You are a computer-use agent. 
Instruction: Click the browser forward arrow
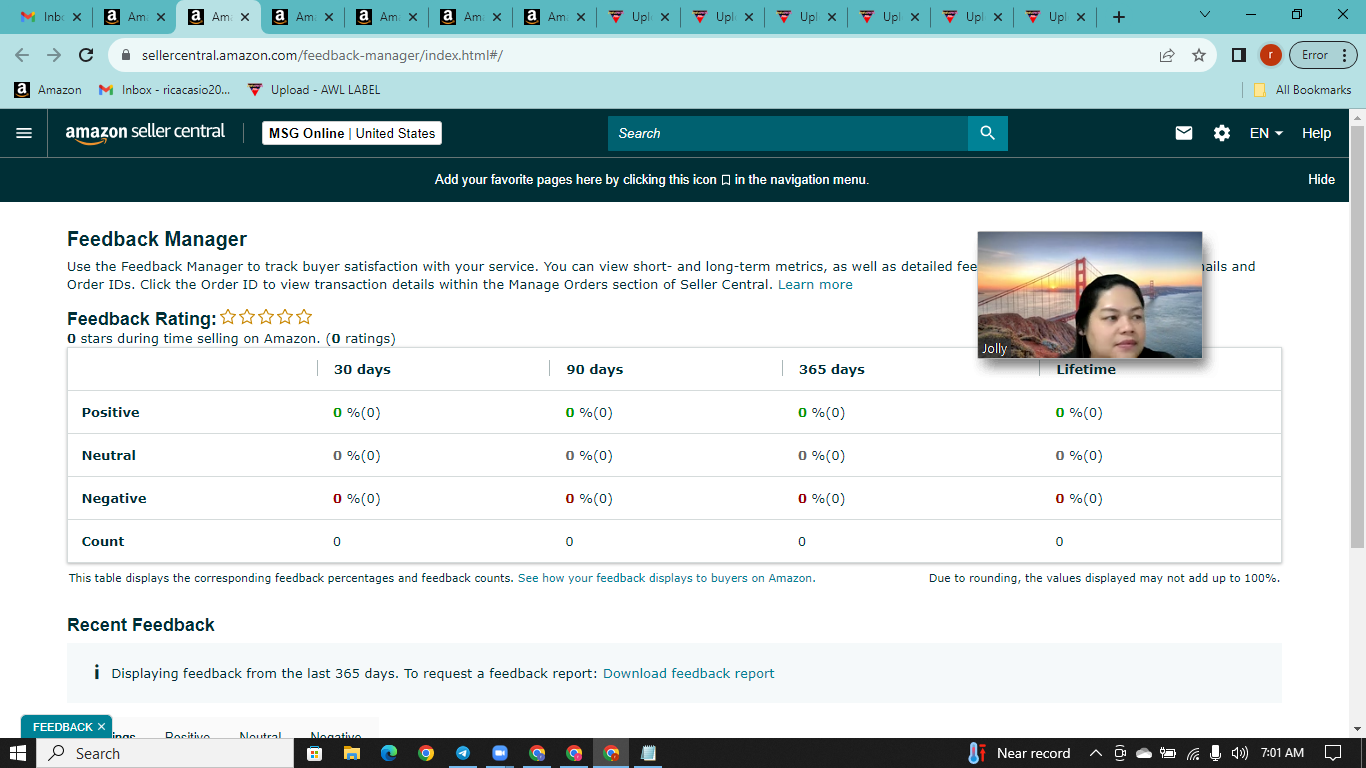click(54, 55)
